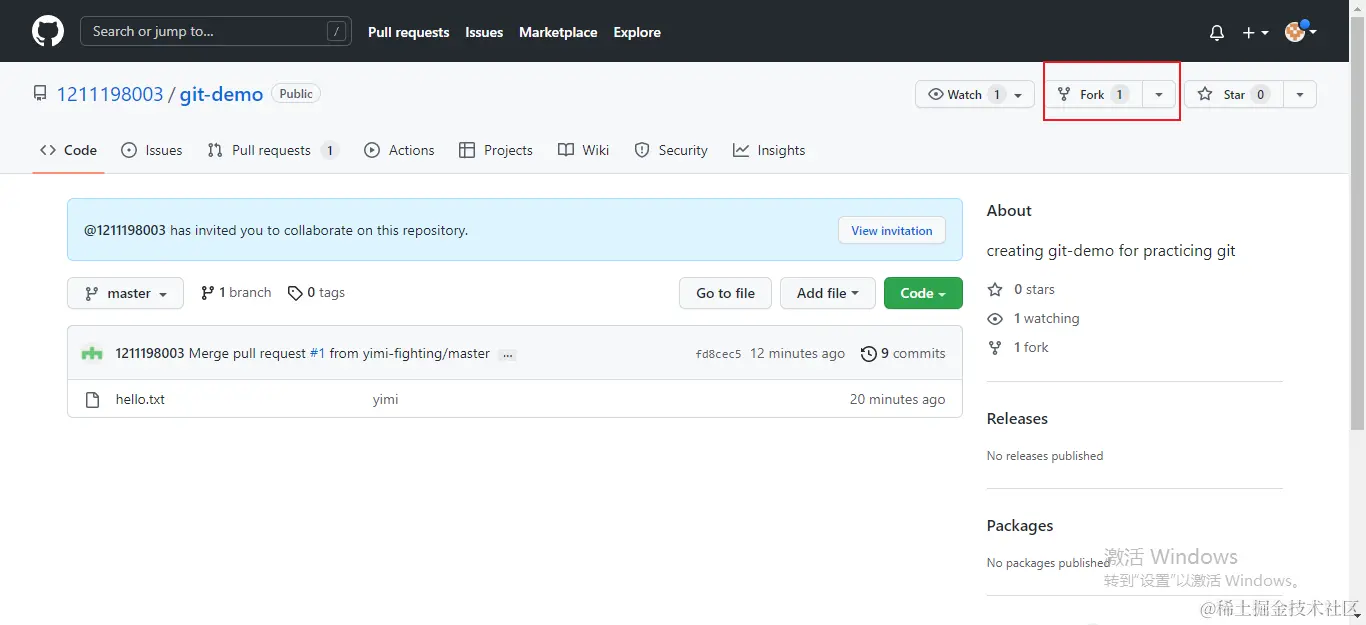Click the Fork button
This screenshot has height=625, width=1366.
click(x=1092, y=94)
